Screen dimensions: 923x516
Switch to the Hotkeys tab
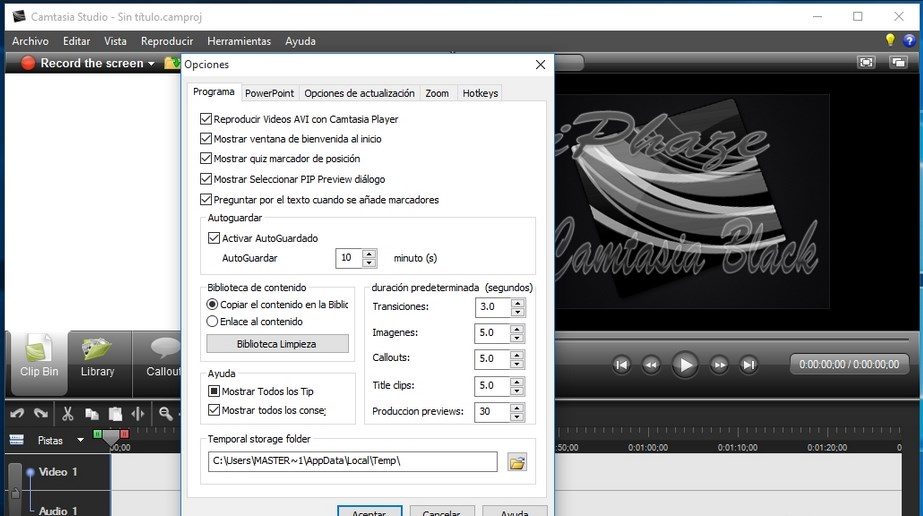[480, 93]
